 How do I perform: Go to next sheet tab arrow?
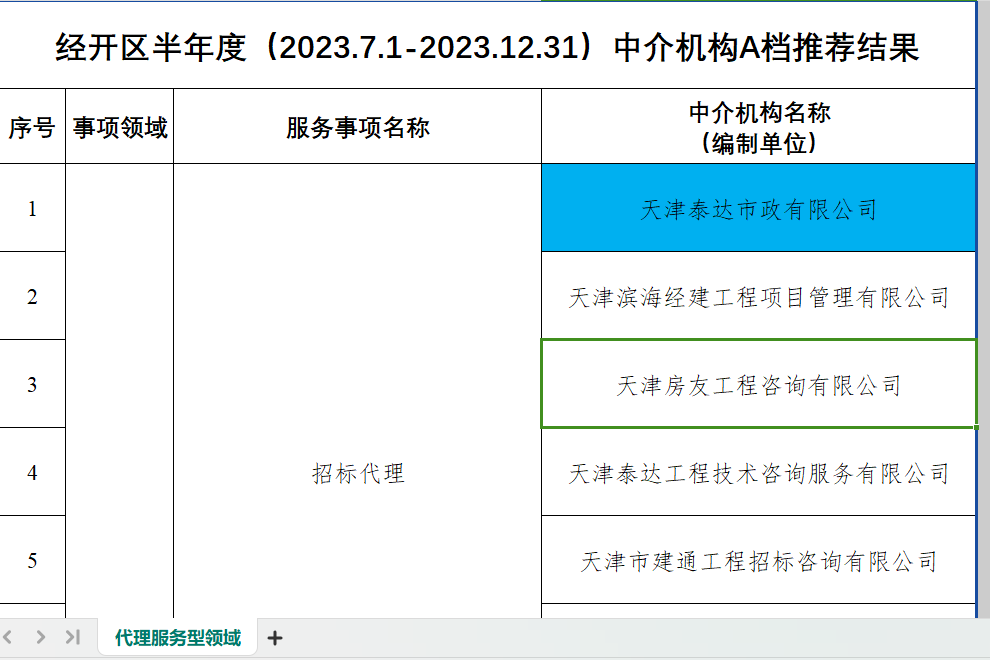[x=40, y=637]
